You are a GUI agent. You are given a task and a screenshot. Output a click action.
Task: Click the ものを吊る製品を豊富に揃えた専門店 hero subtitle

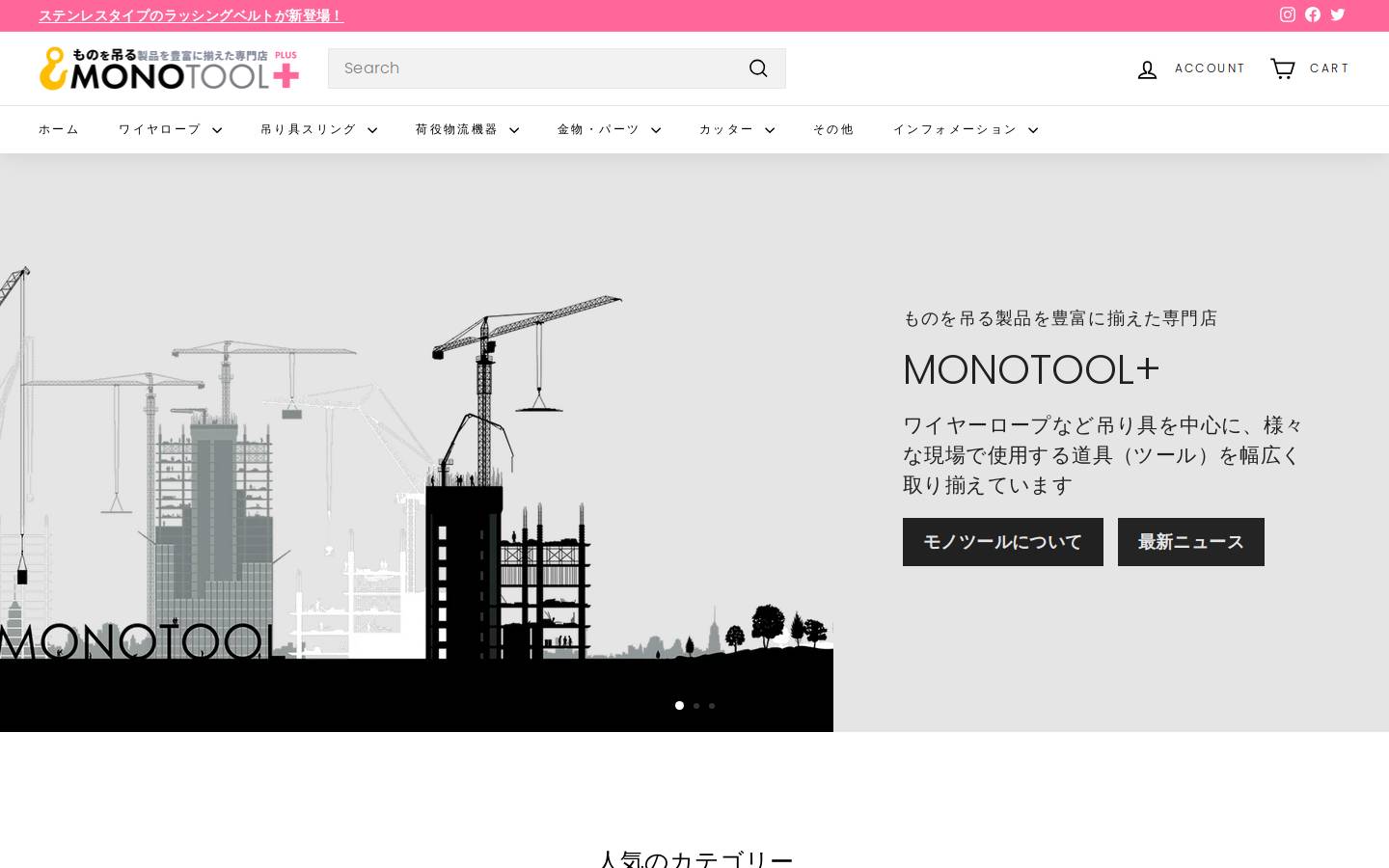pyautogui.click(x=1060, y=318)
